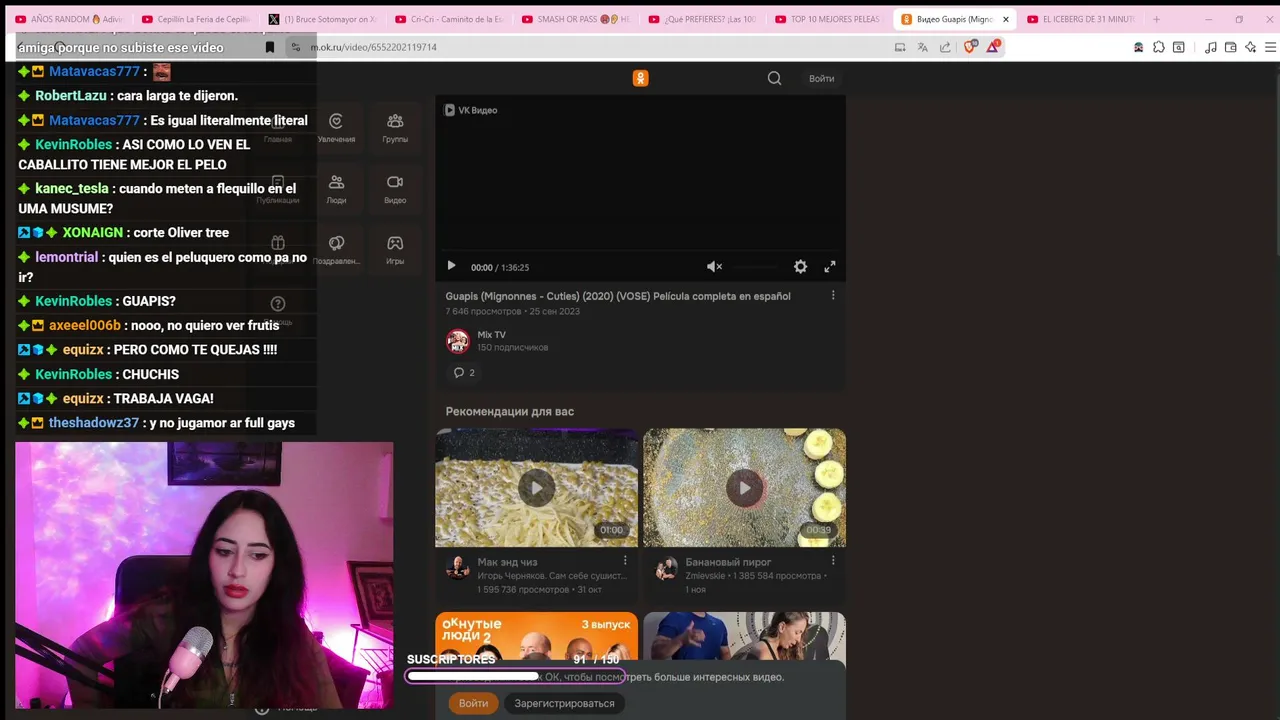Screen dimensions: 1280x720
Task: Open a new browser tab
Action: (x=1156, y=19)
